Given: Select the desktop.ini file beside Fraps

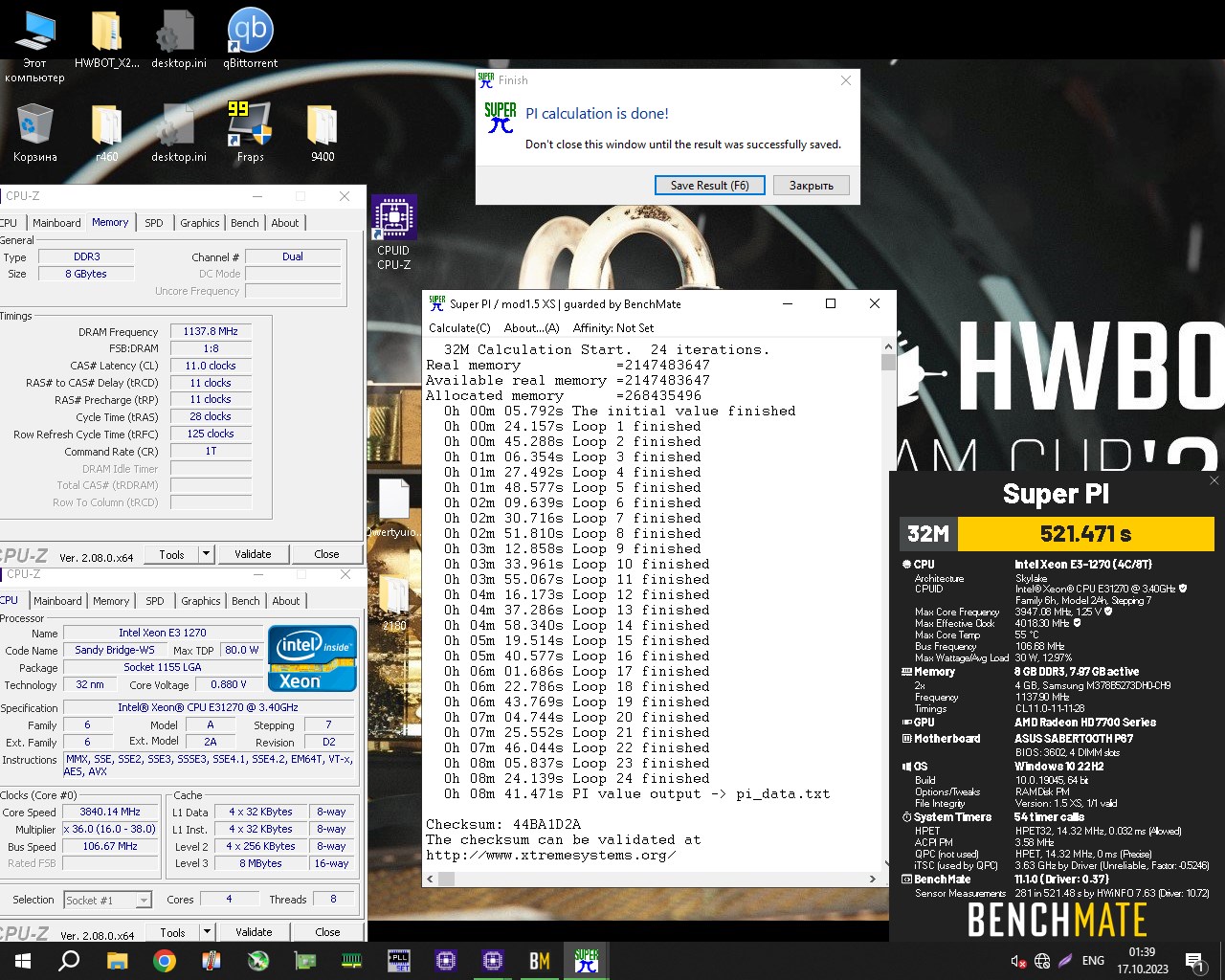Looking at the screenshot, I should pyautogui.click(x=179, y=132).
